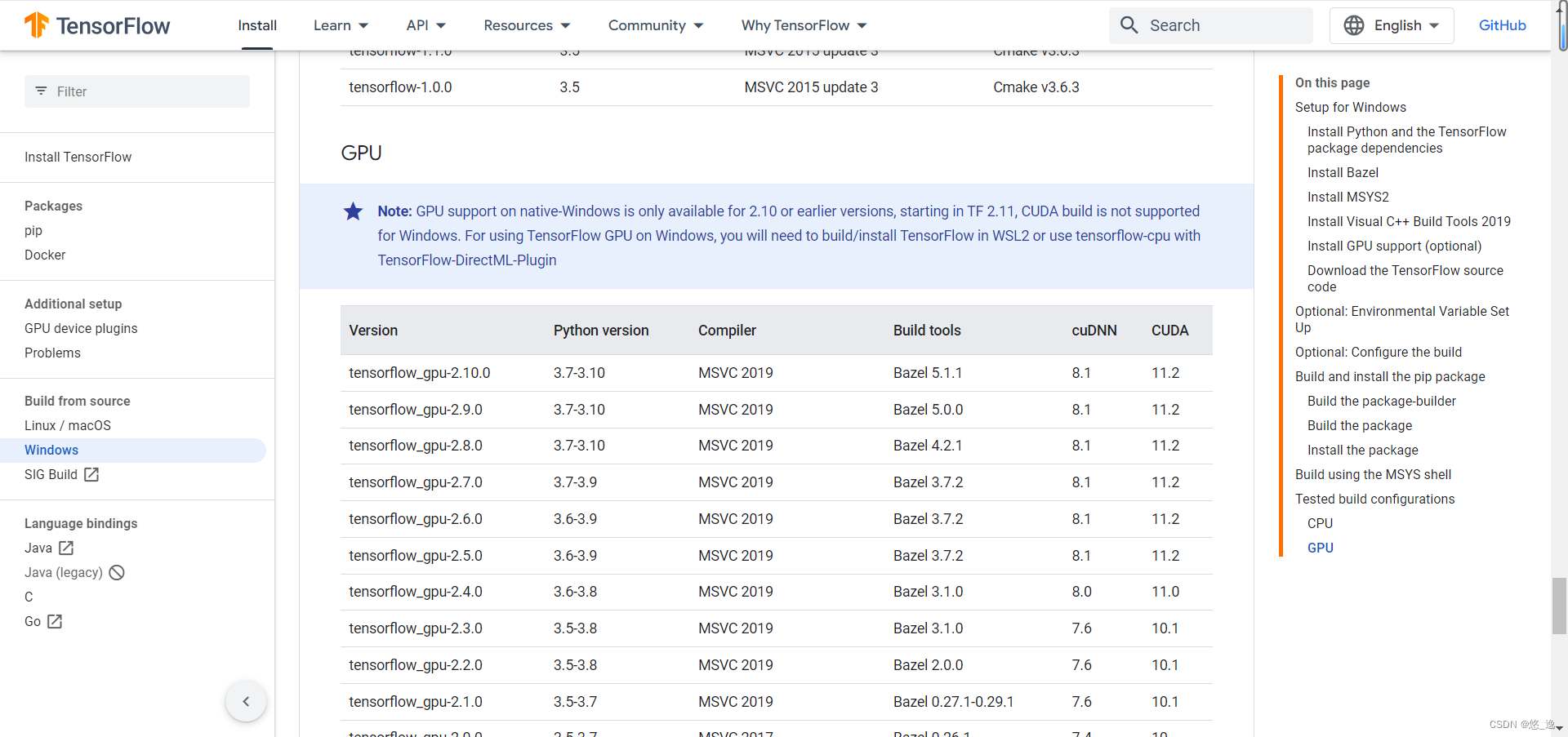Collapse the sidebar with the chevron button
This screenshot has height=737, width=1568.
246,700
